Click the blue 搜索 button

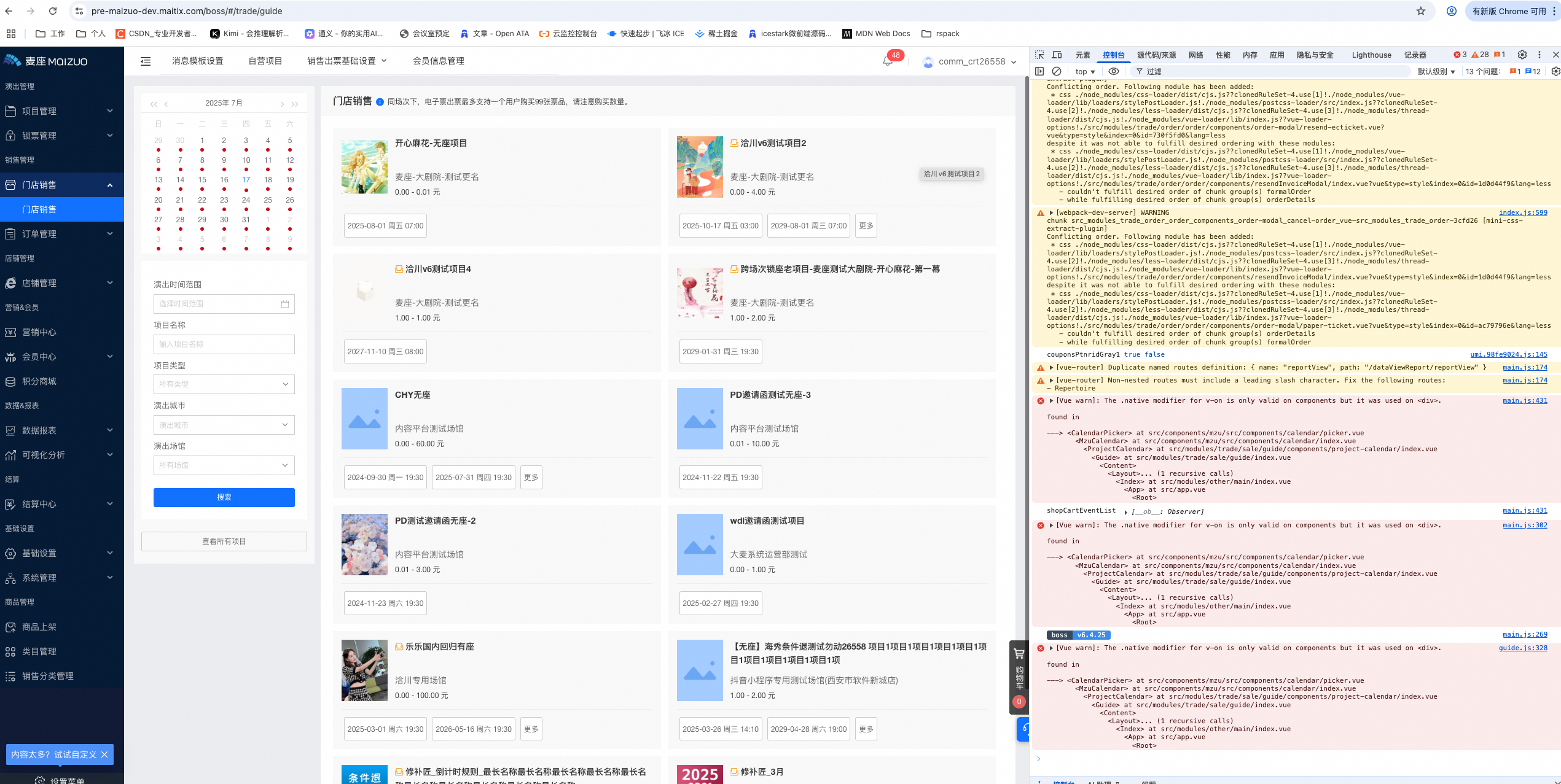click(x=224, y=497)
